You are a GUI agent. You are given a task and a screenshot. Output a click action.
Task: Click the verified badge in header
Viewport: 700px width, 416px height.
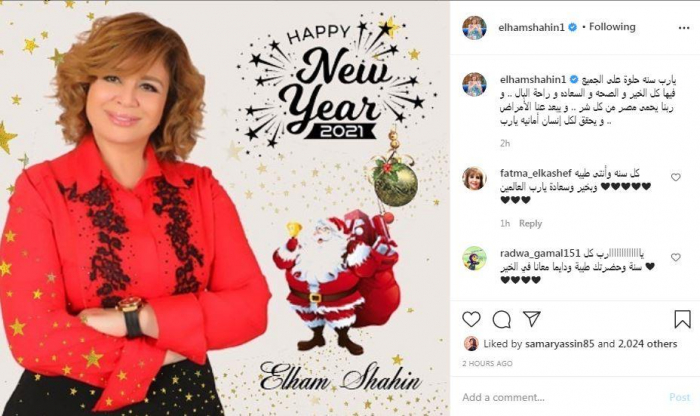[572, 27]
